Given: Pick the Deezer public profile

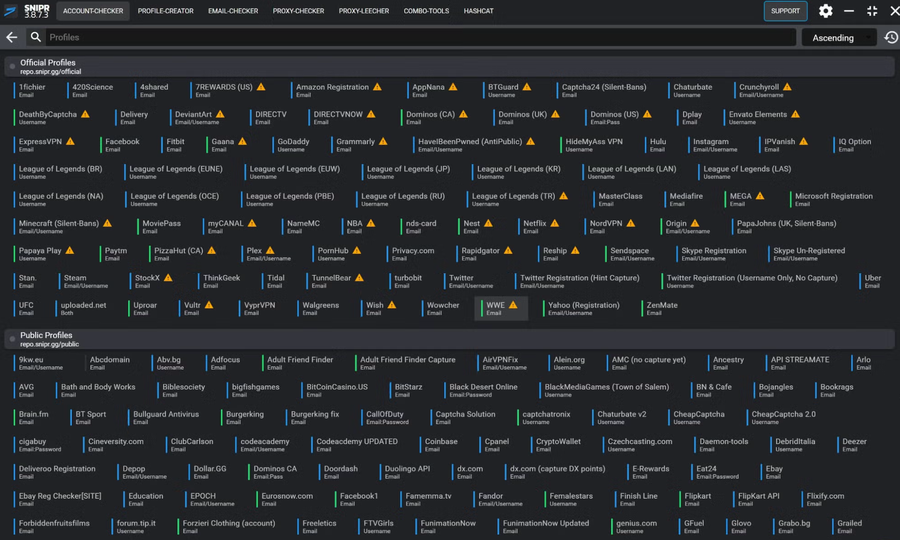Looking at the screenshot, I should pos(852,445).
